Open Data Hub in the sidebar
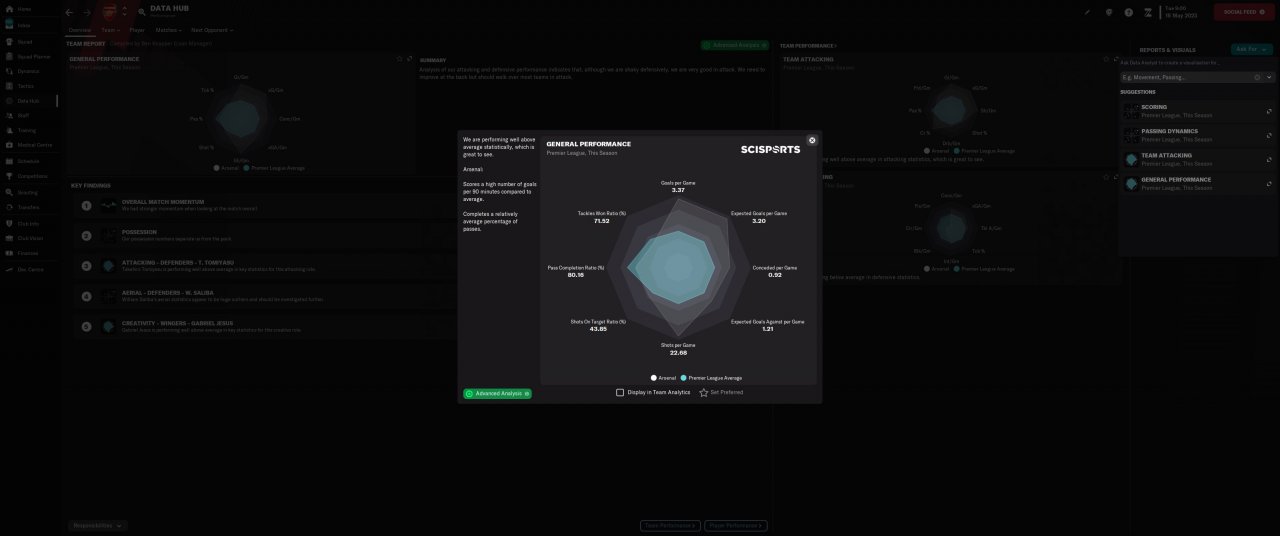This screenshot has width=1280, height=536. point(28,101)
